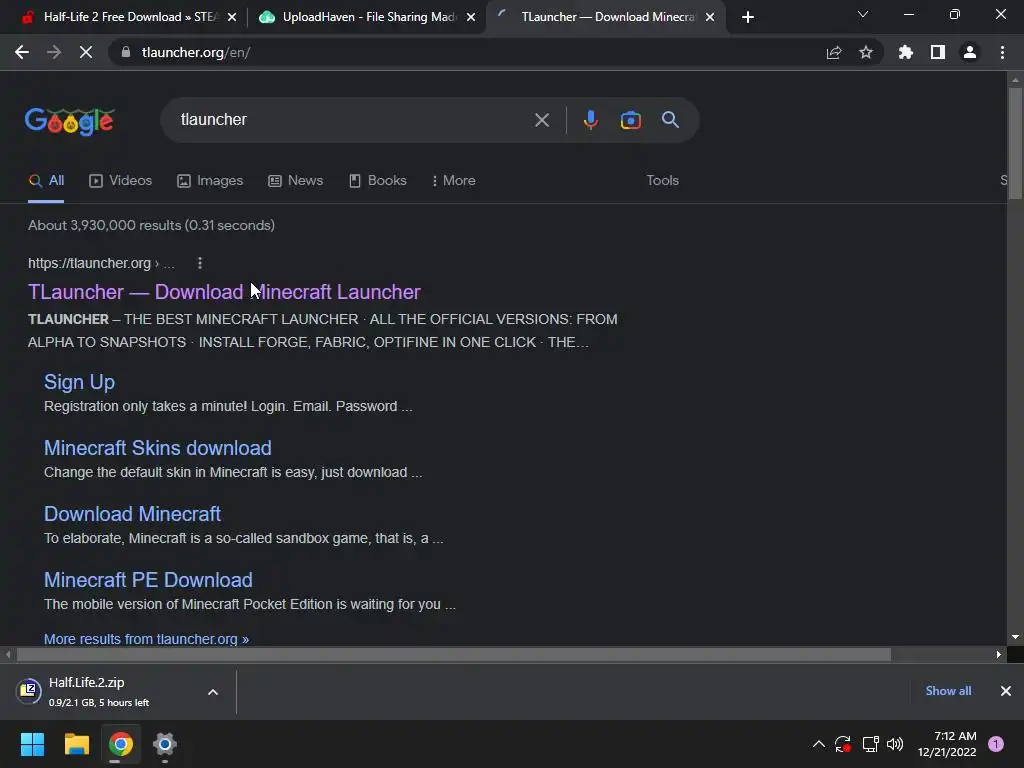
Task: Close the UploadHaven tab
Action: 471,18
